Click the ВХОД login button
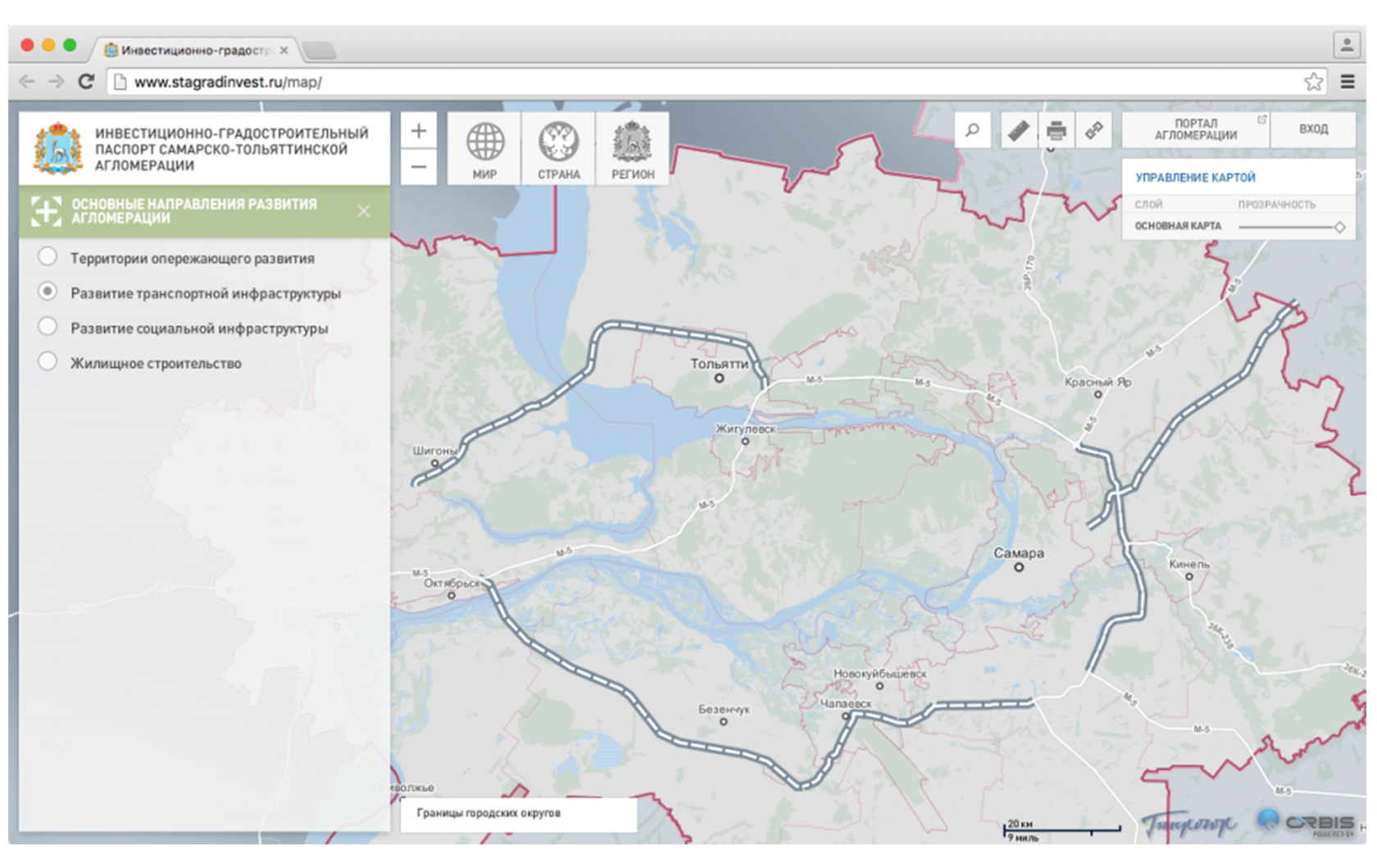Image resolution: width=1377 pixels, height=868 pixels. 1313,130
